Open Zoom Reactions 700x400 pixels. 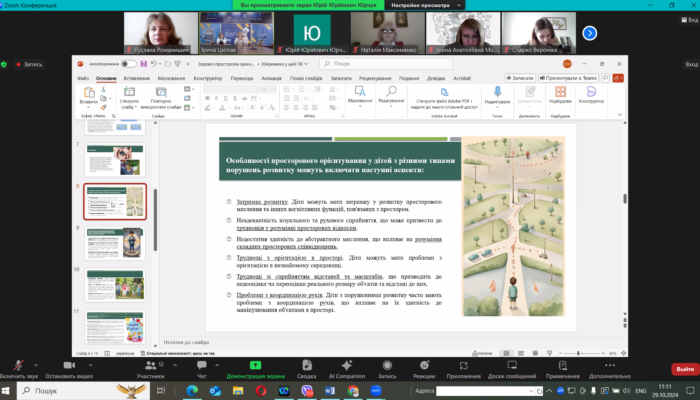[426, 366]
